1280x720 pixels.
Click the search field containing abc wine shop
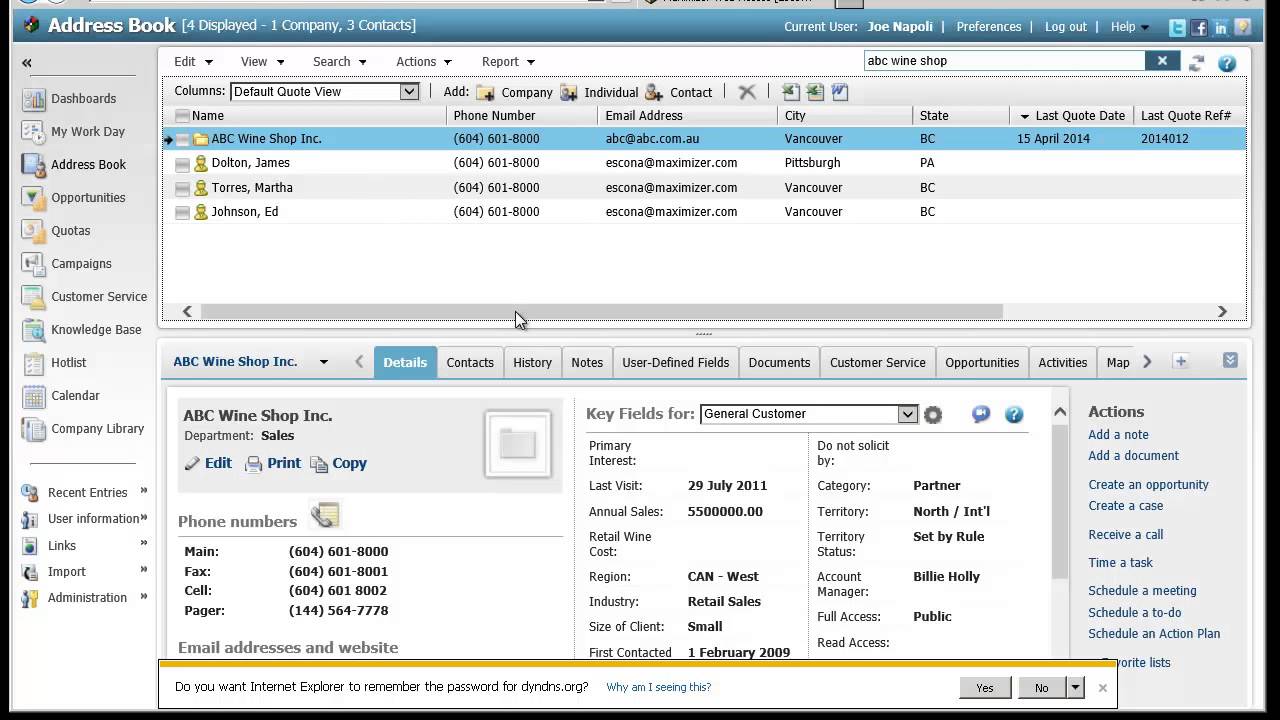point(1004,61)
